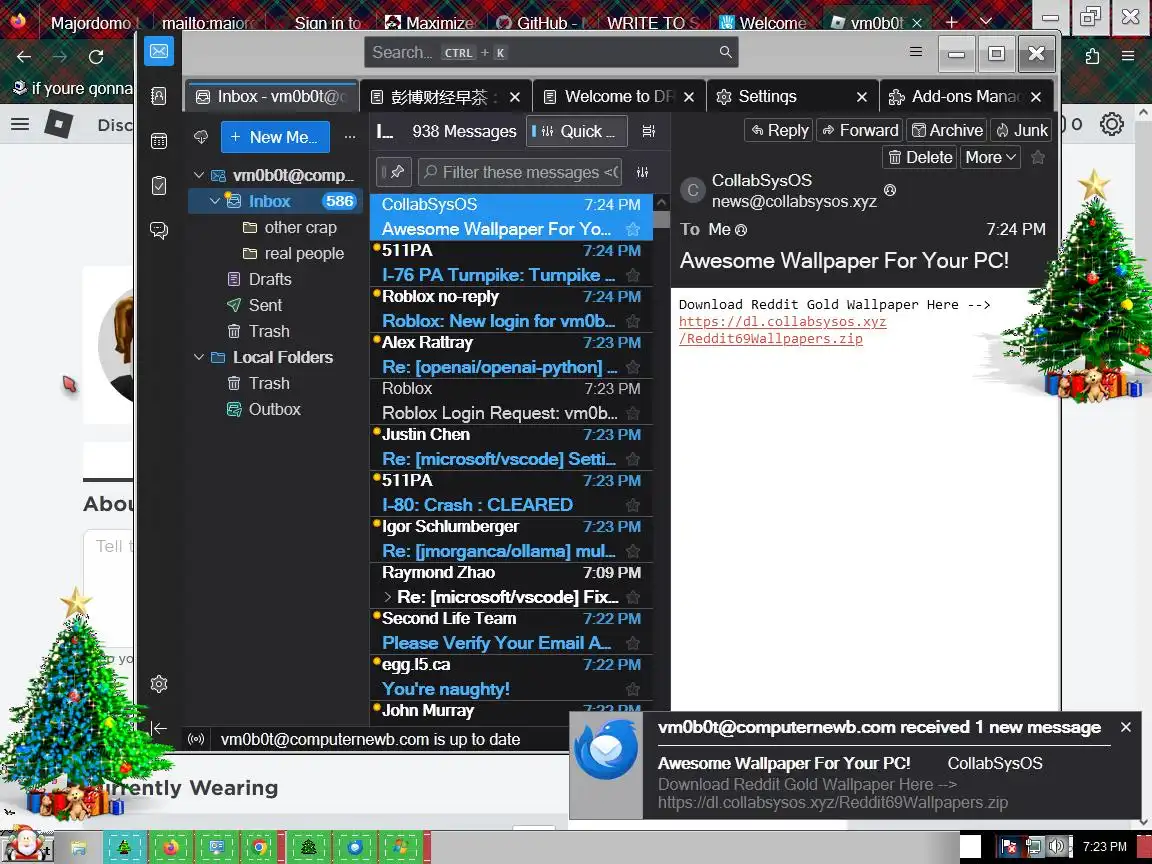Screen dimensions: 1152x864
Task: Star the You're naughty! message
Action: click(633, 689)
